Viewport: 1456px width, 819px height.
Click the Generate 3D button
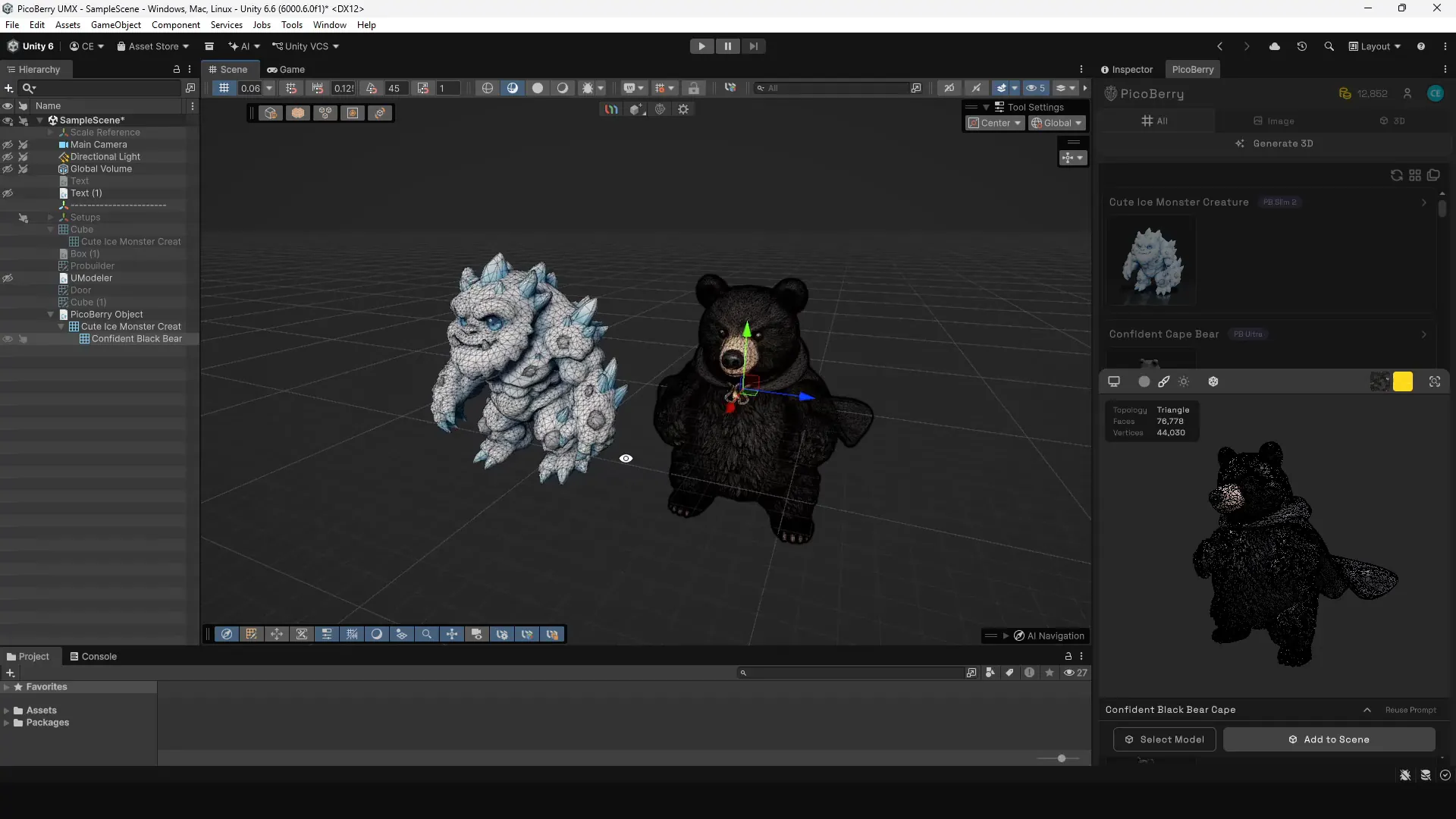(x=1274, y=143)
